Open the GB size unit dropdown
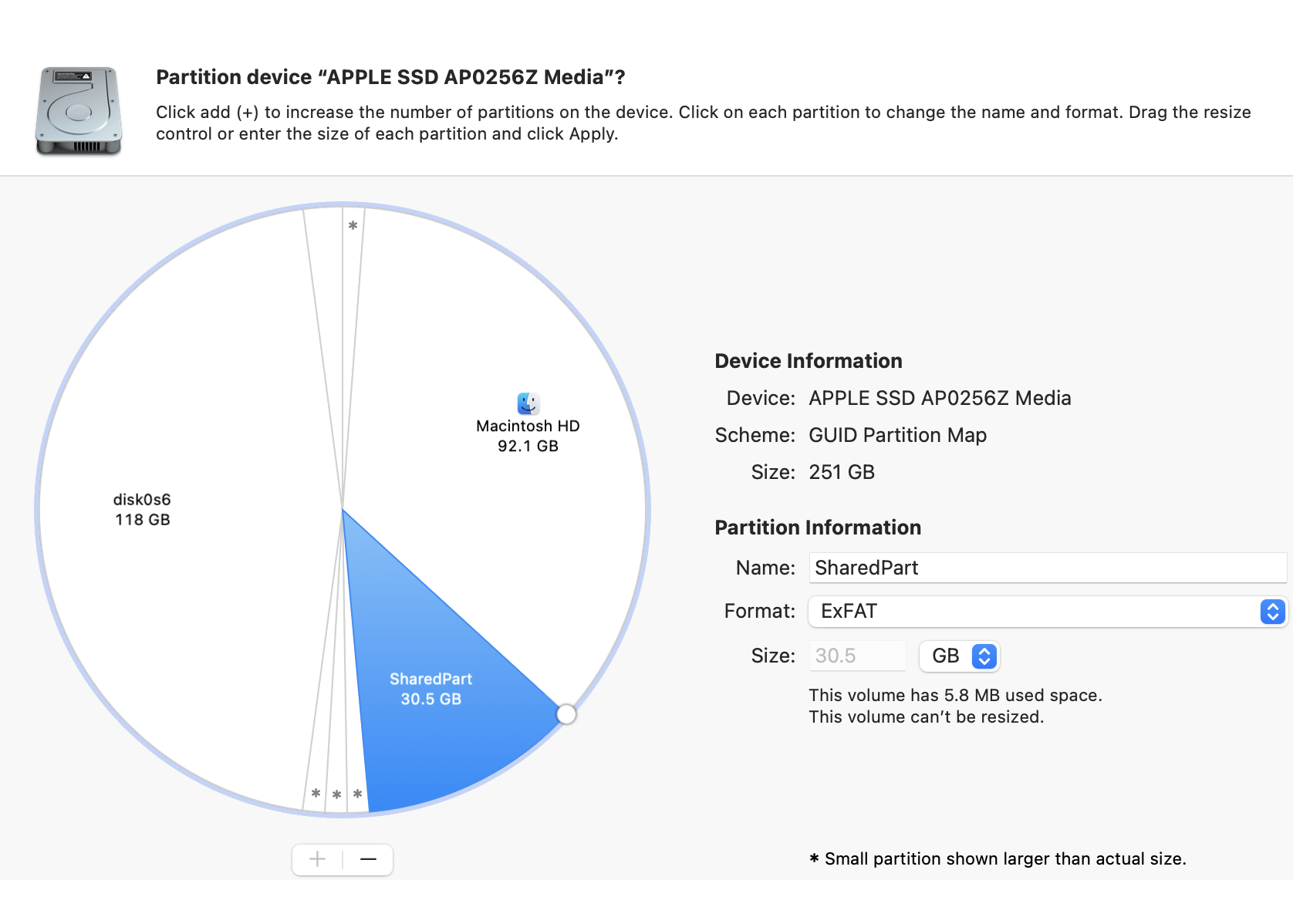The image size is (1293, 924). tap(960, 656)
